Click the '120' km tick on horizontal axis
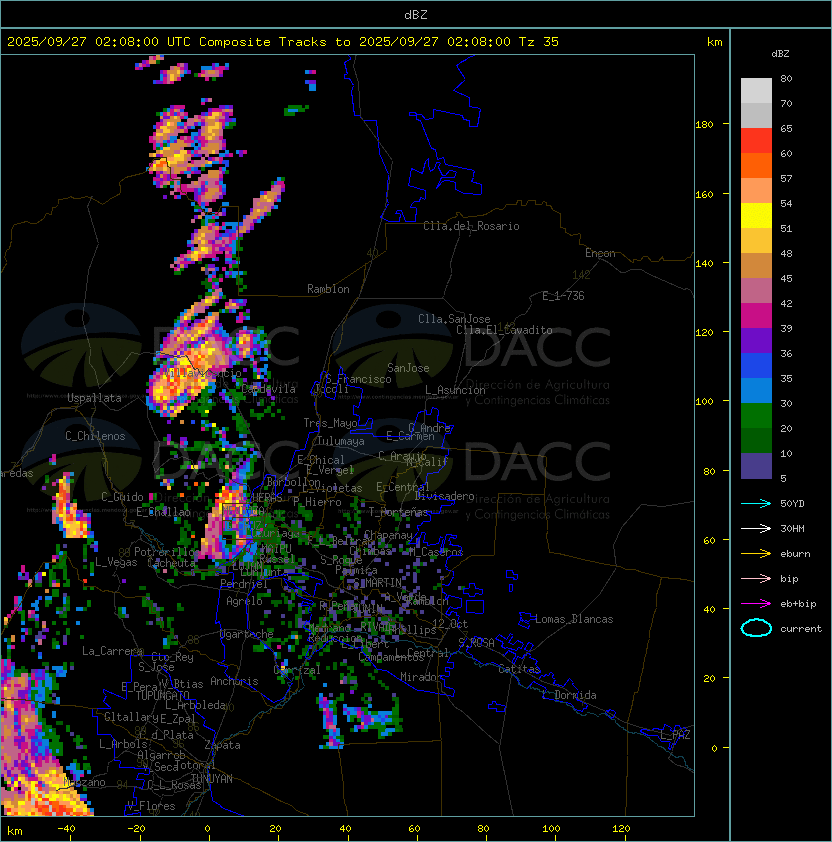This screenshot has height=842, width=832. click(621, 829)
